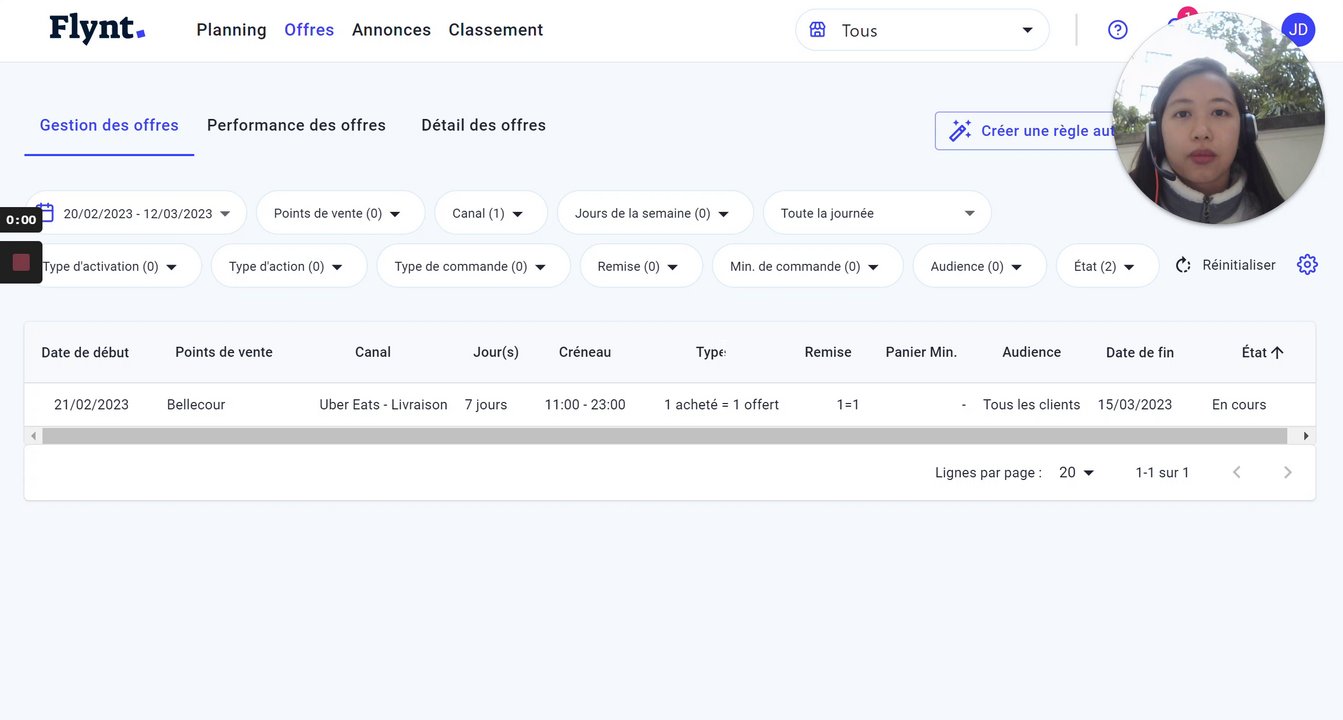Open the État (2) filter dropdown
This screenshot has width=1343, height=720.
click(1107, 266)
